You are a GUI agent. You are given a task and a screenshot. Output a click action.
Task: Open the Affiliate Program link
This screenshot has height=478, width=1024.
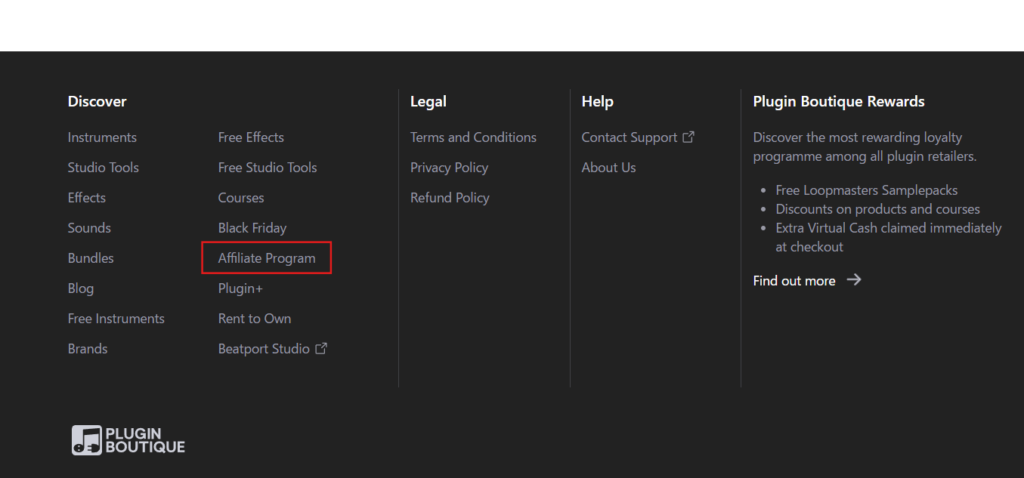pyautogui.click(x=267, y=258)
